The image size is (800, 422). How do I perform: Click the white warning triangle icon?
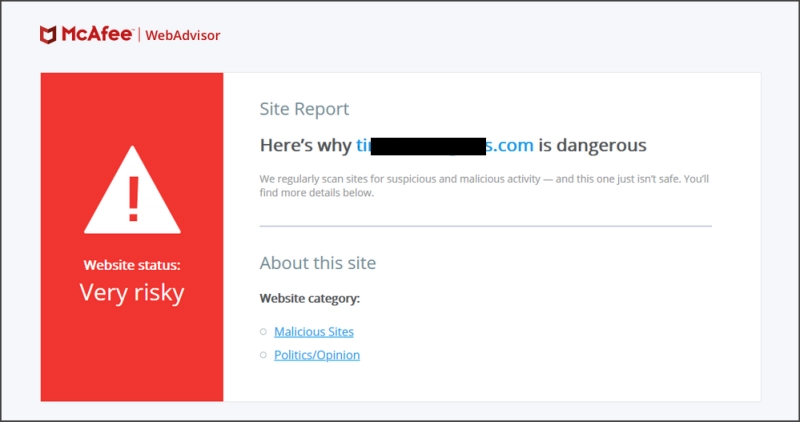click(132, 190)
